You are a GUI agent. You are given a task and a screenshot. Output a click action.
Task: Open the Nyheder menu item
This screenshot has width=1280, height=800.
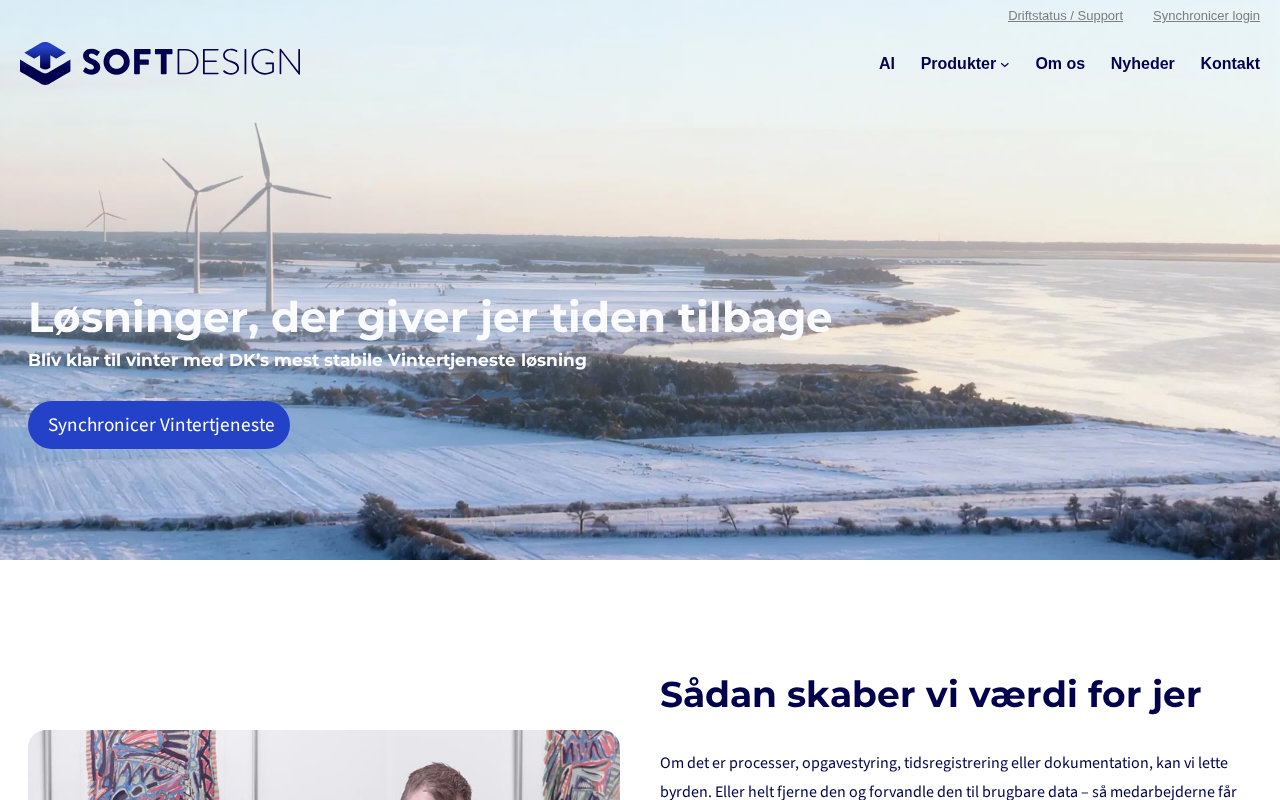(1142, 64)
